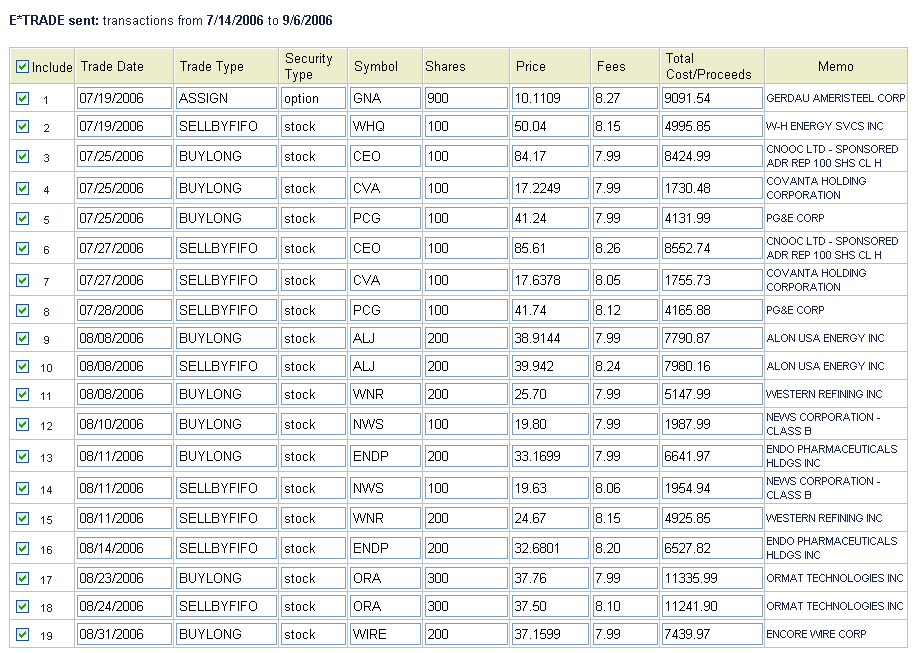Edit the Symbol field containing GNA
This screenshot has width=917, height=653.
pyautogui.click(x=384, y=98)
